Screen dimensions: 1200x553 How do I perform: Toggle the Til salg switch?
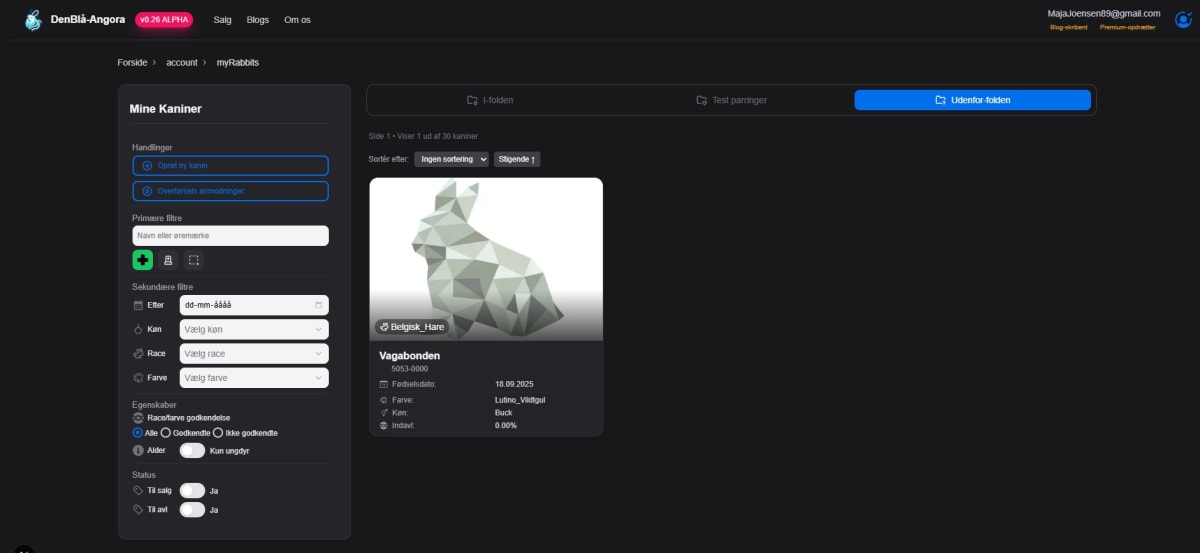[192, 491]
